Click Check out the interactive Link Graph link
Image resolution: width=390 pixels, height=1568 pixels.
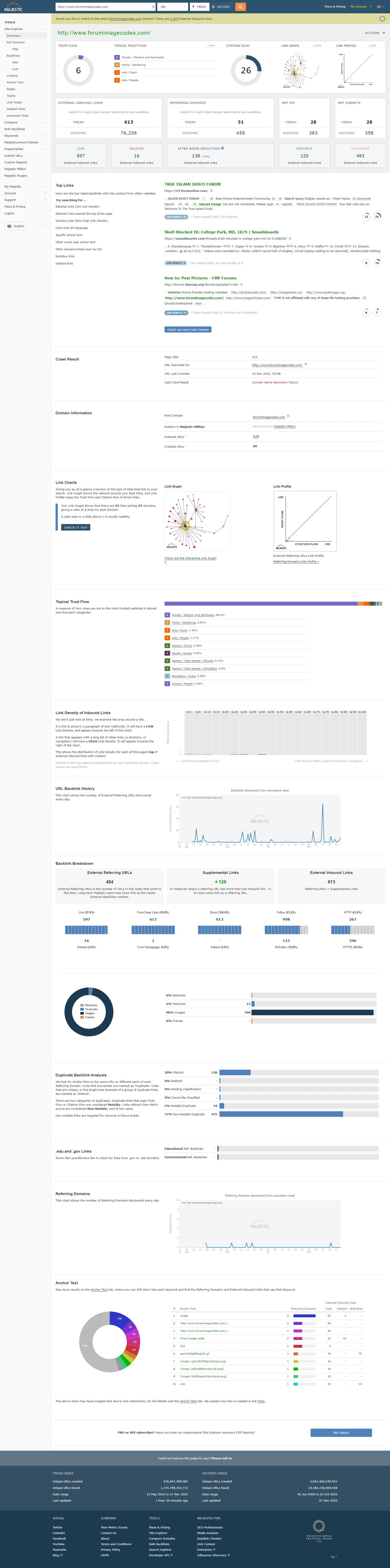[190, 558]
